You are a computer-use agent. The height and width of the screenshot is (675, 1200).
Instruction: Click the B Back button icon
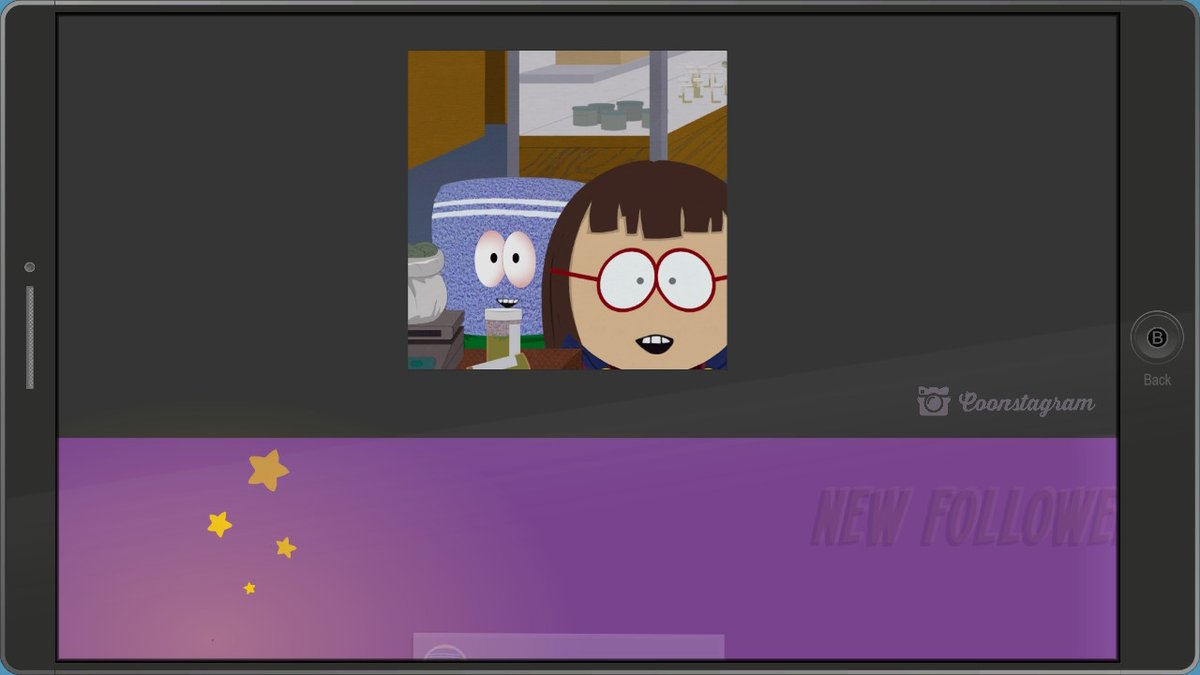(1157, 338)
